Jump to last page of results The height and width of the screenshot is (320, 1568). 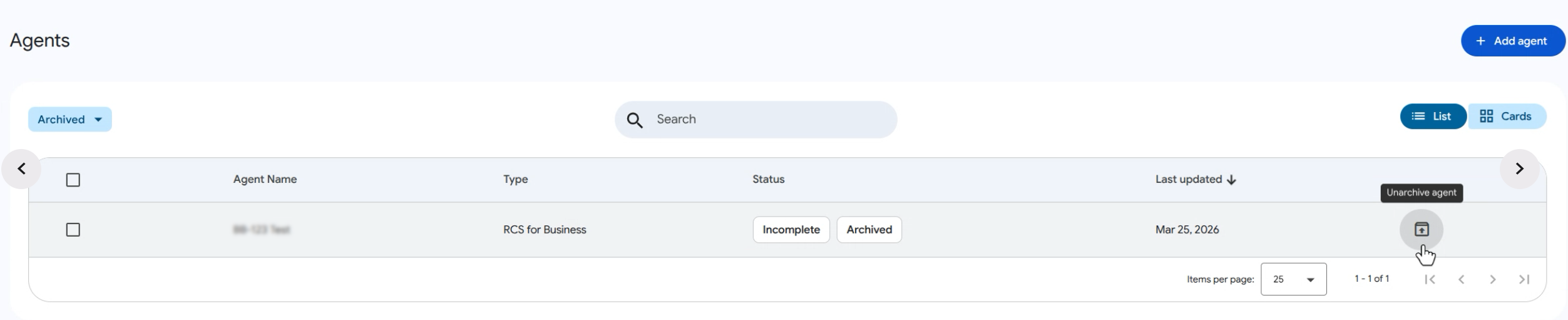[x=1524, y=279]
